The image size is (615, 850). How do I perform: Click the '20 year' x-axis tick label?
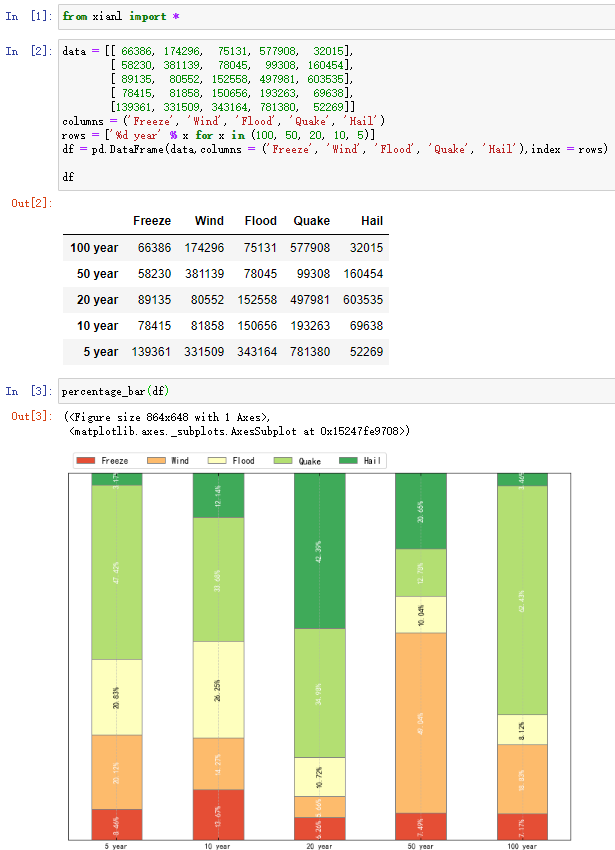pos(319,846)
